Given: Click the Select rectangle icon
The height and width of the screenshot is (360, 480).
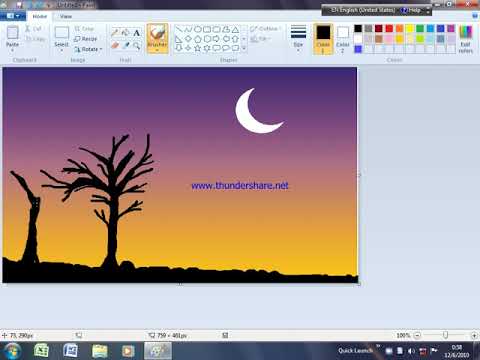Looking at the screenshot, I should point(62,33).
